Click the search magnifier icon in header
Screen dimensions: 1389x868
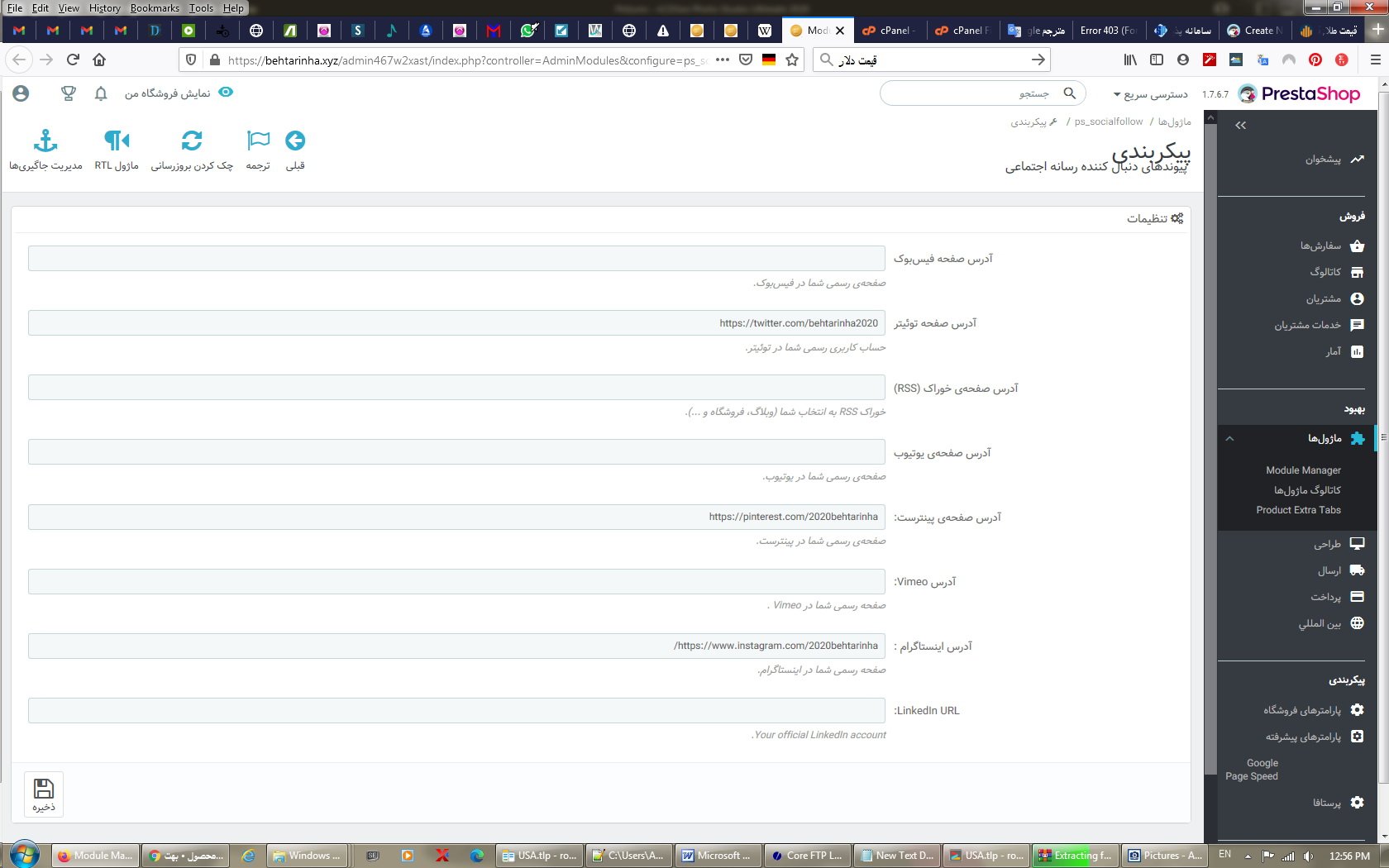(1069, 93)
